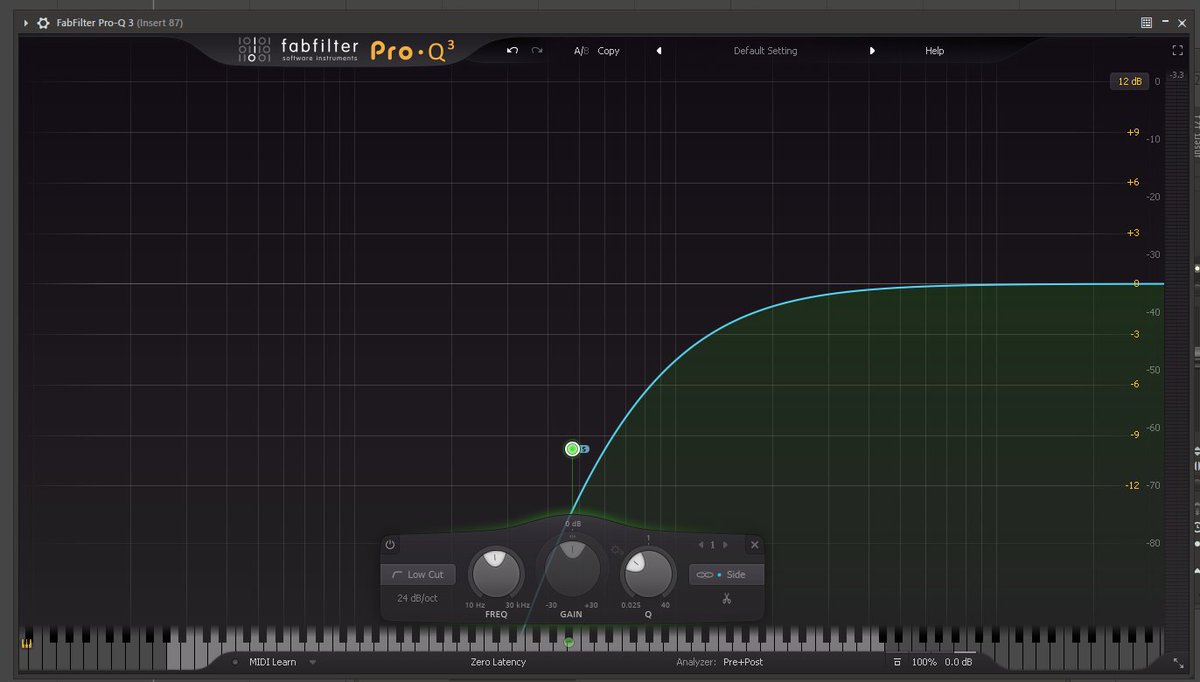Image resolution: width=1200 pixels, height=682 pixels.
Task: Click the resize corner icon
Action: pos(1177,662)
